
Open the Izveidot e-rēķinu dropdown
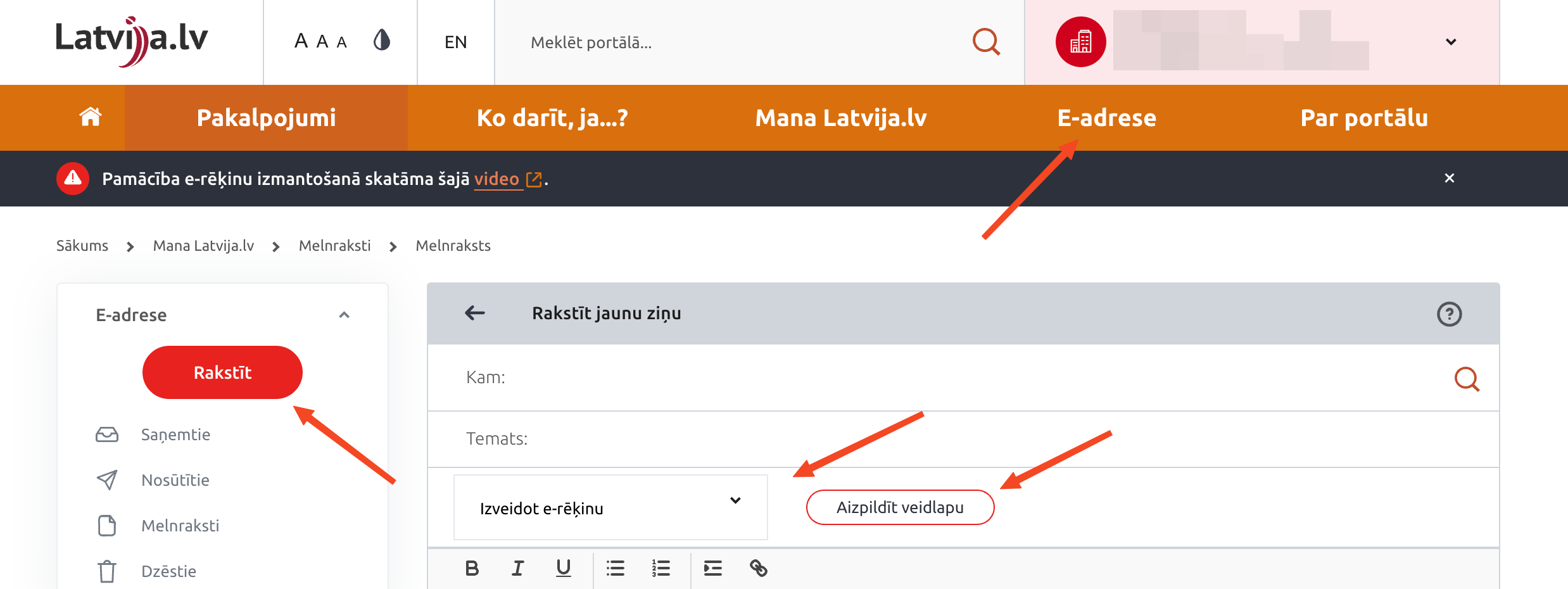pos(610,507)
